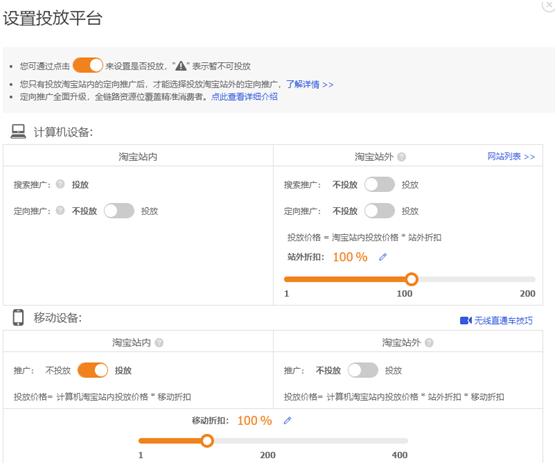Click the video camera icon by 无线直通车技巧

[466, 320]
